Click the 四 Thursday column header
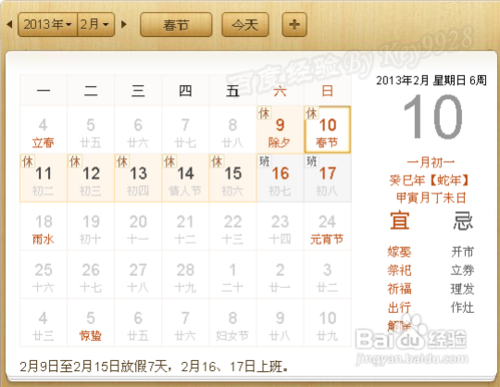 [x=185, y=91]
